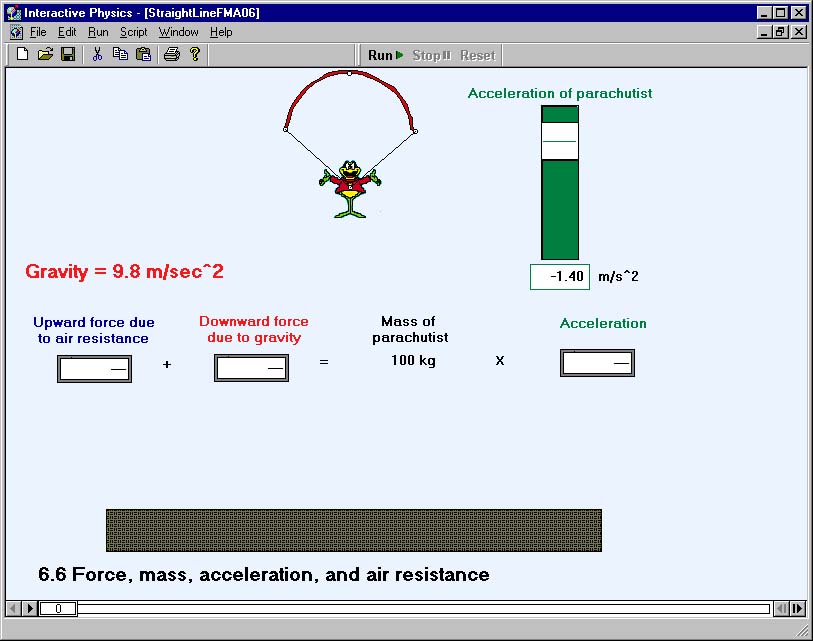The height and width of the screenshot is (641, 813).
Task: Open the Window menu
Action: point(178,32)
